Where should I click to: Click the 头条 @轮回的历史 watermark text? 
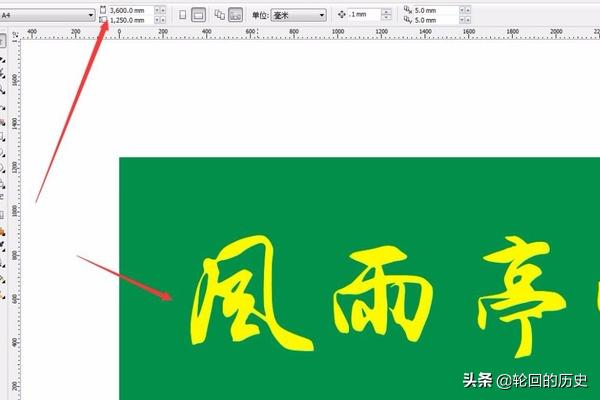point(524,380)
